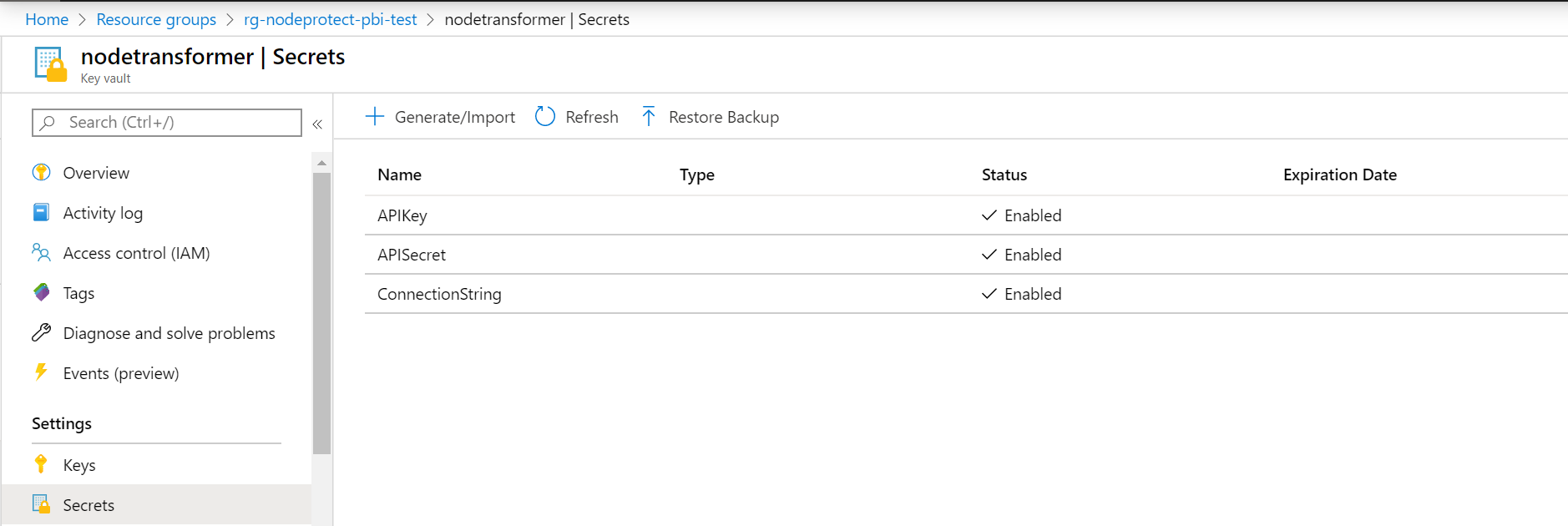Click the Generate/Import button

(440, 117)
